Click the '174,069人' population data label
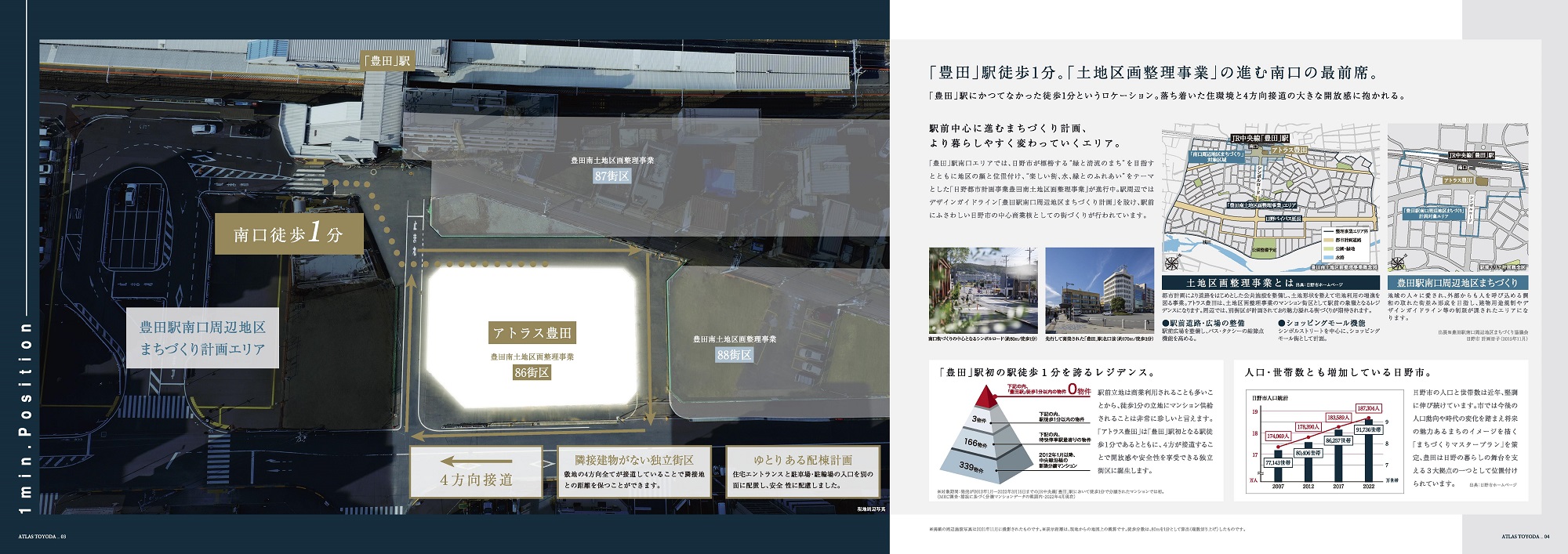The height and width of the screenshot is (554, 1568). [1278, 436]
